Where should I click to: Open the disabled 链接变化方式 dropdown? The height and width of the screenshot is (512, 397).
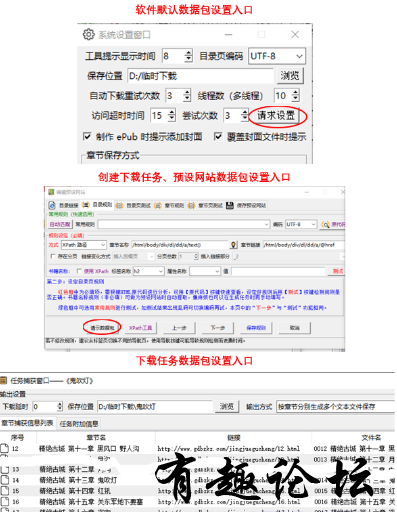coord(133,256)
